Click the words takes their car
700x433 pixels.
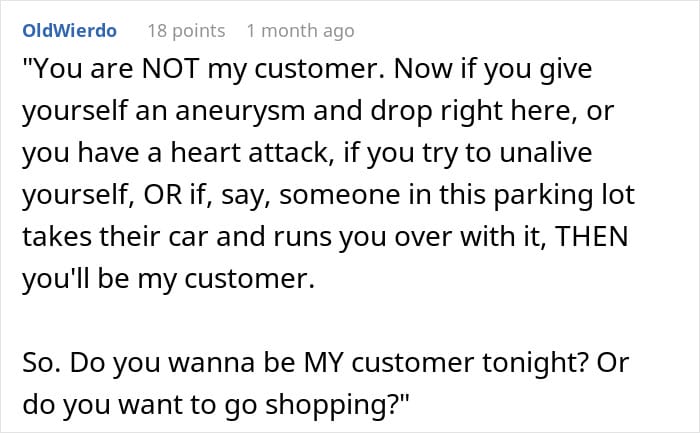tap(115, 237)
